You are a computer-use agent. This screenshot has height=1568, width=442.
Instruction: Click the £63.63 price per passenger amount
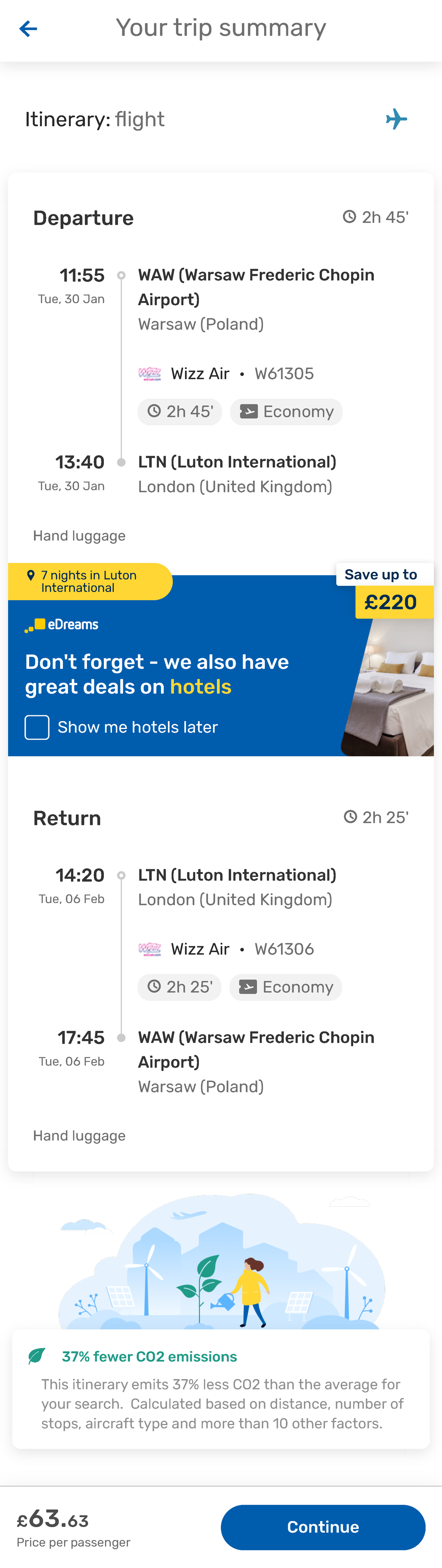[x=52, y=1519]
